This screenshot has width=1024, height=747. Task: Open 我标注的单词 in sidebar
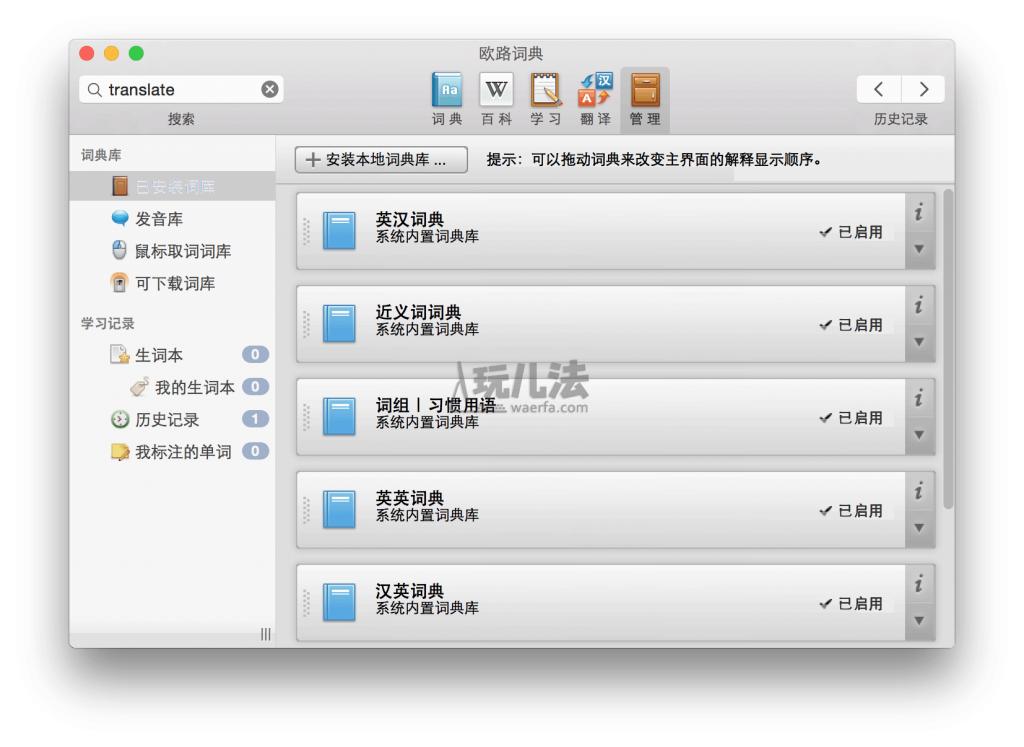point(172,451)
